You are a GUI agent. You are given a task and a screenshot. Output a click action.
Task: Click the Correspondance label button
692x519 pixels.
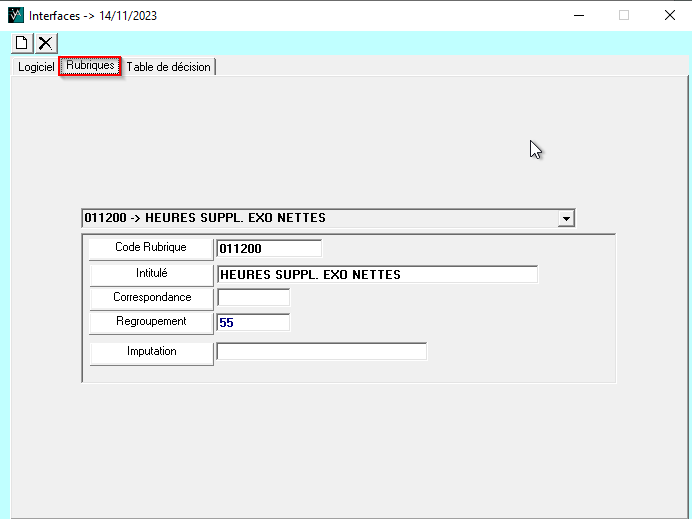(x=151, y=297)
